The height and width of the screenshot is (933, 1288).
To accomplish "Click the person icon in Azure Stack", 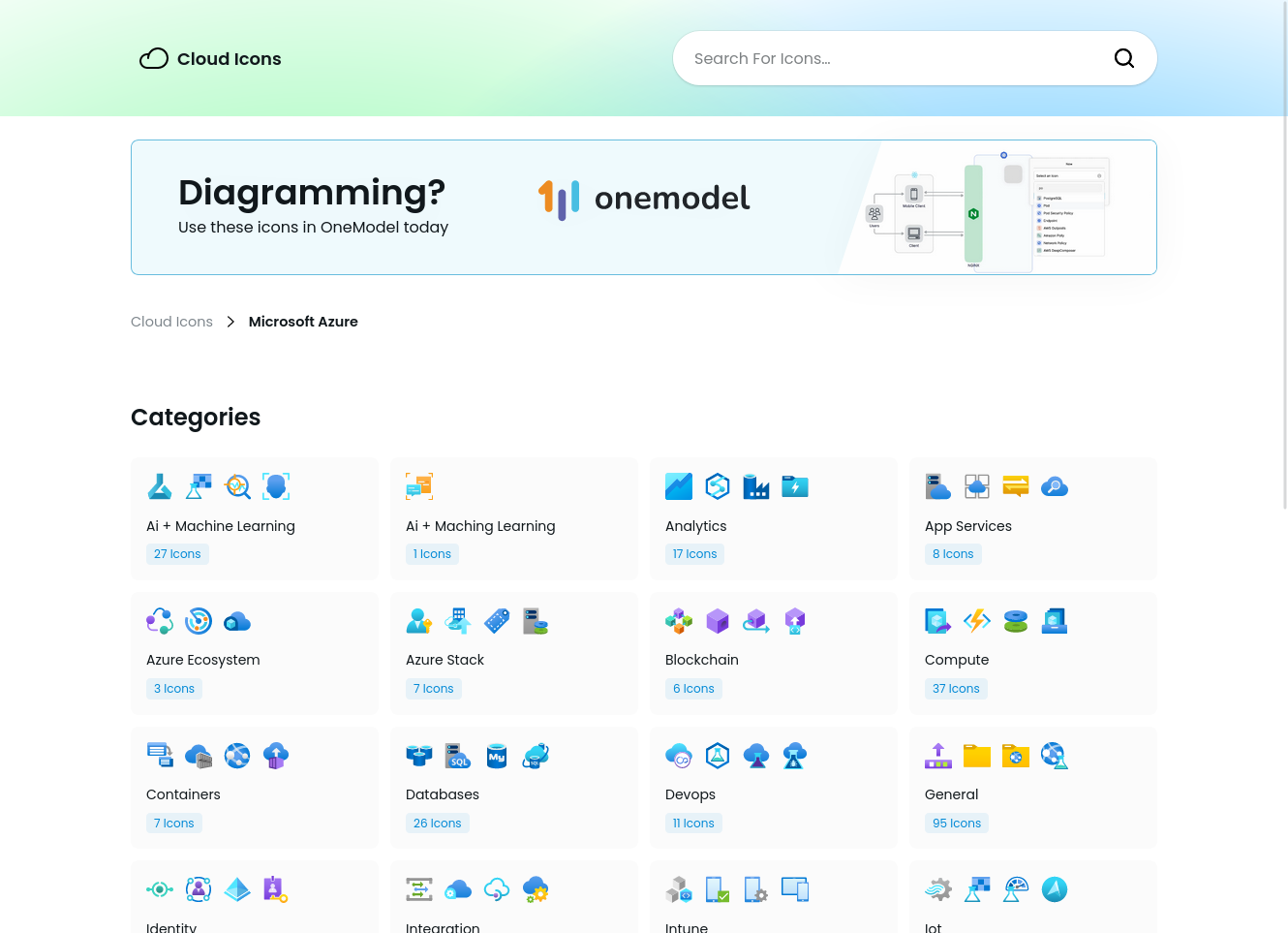I will [419, 621].
